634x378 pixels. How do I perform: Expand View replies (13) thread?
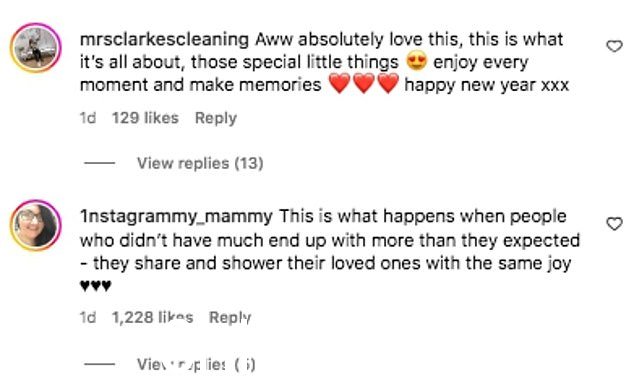(200, 163)
